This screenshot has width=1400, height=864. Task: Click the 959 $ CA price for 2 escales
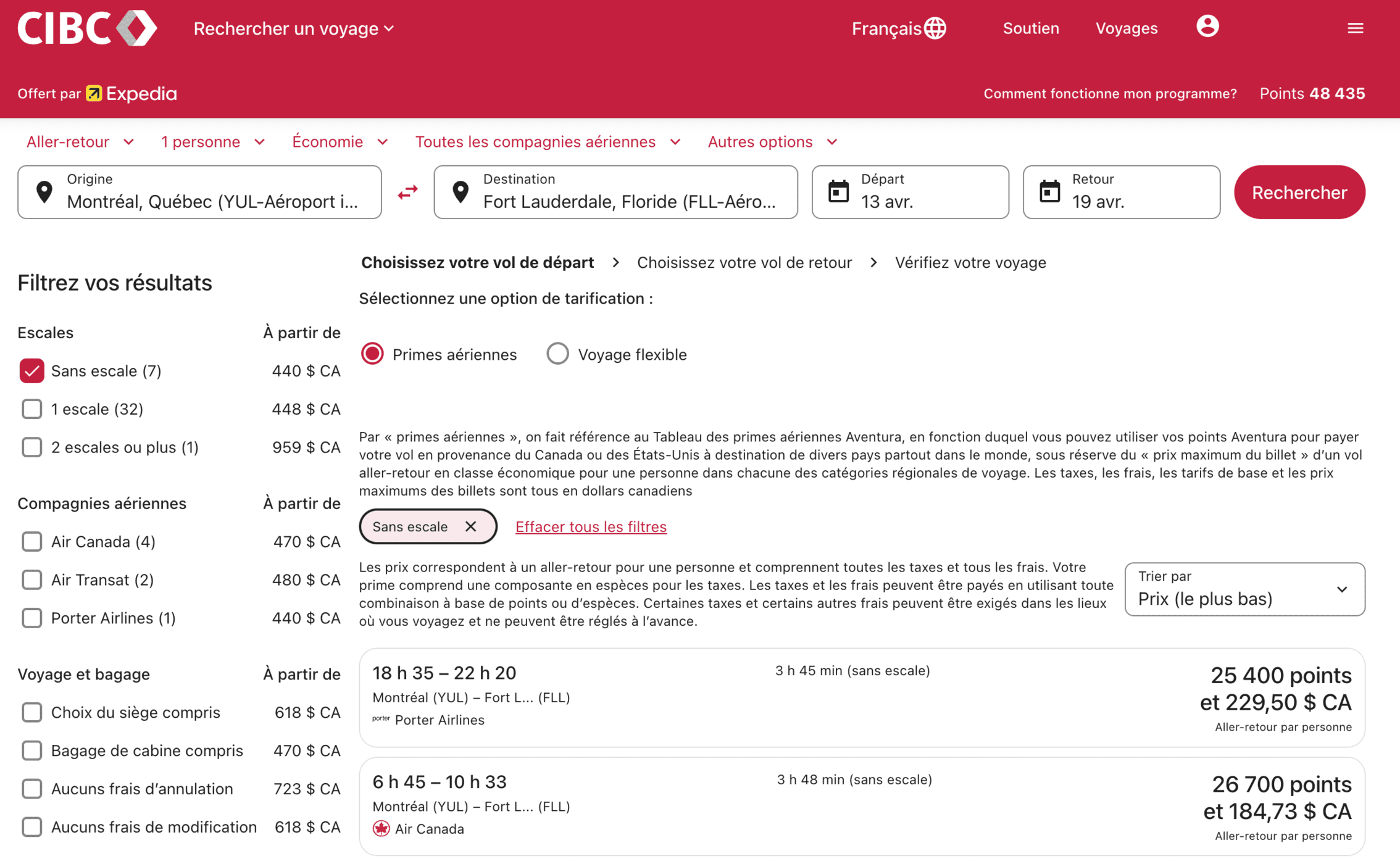(x=306, y=447)
